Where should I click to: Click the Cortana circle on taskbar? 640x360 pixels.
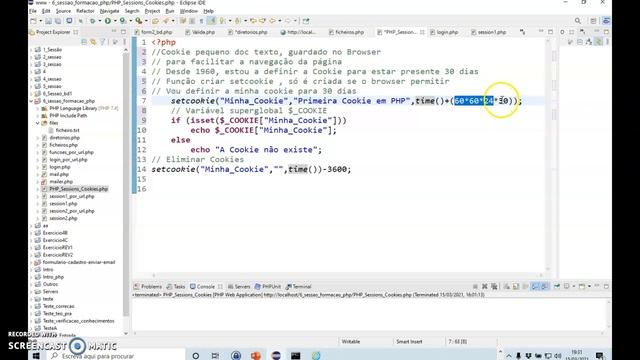(x=196, y=356)
